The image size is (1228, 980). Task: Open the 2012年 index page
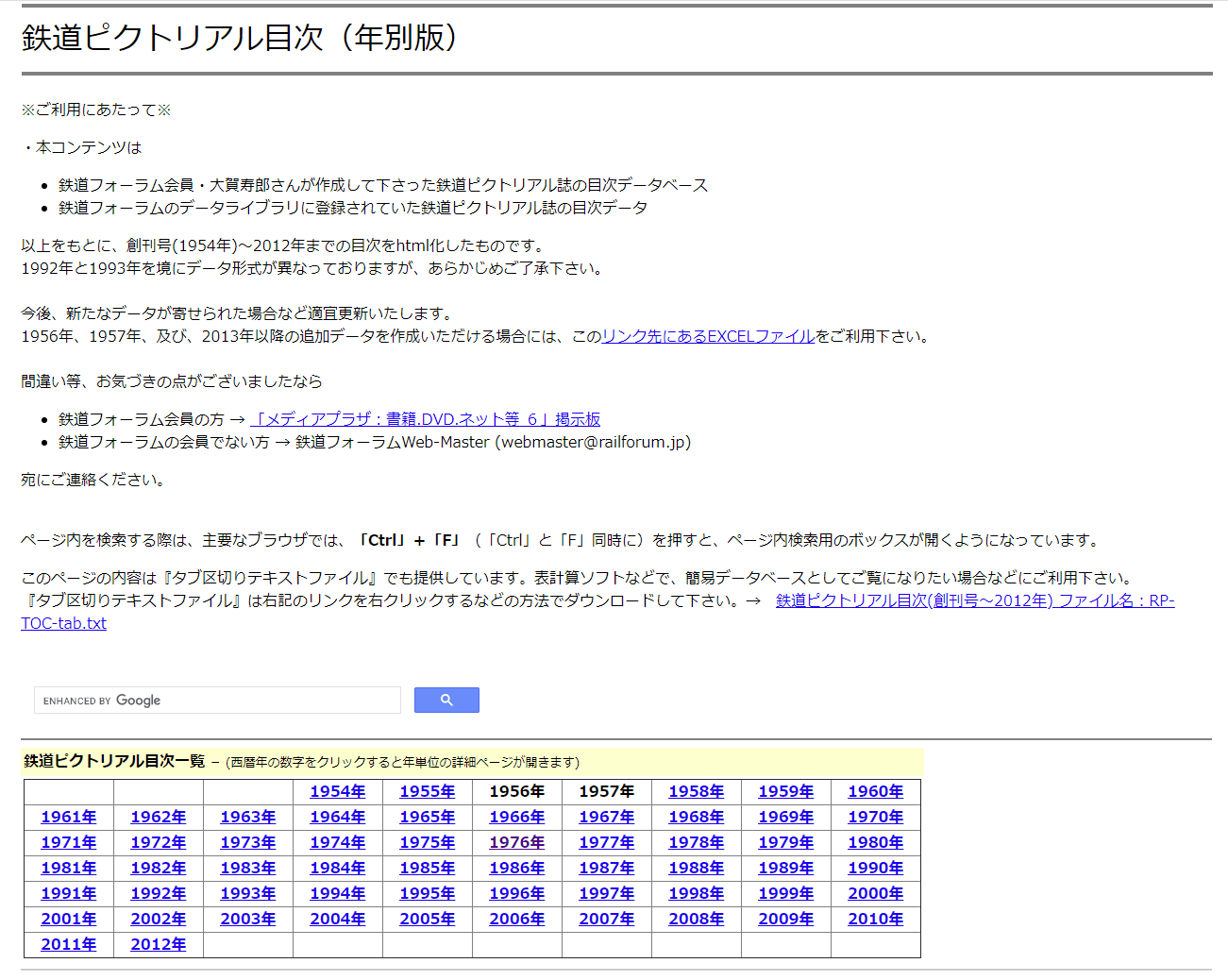click(x=159, y=944)
